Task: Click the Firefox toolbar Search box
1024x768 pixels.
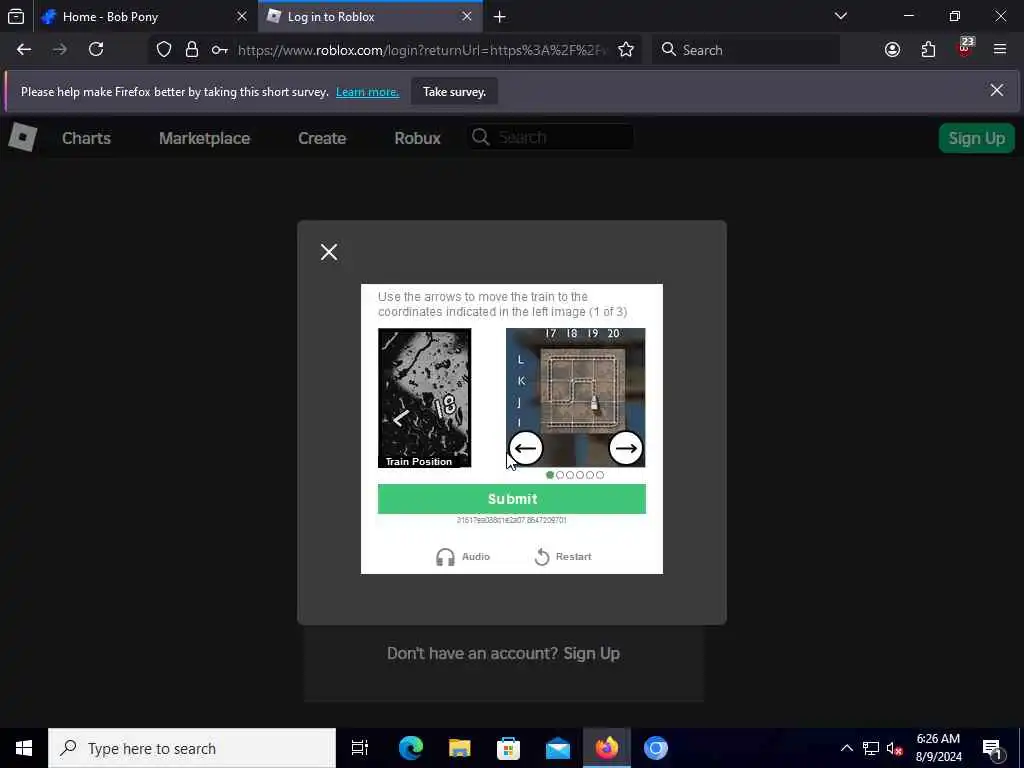Action: pyautogui.click(x=746, y=50)
